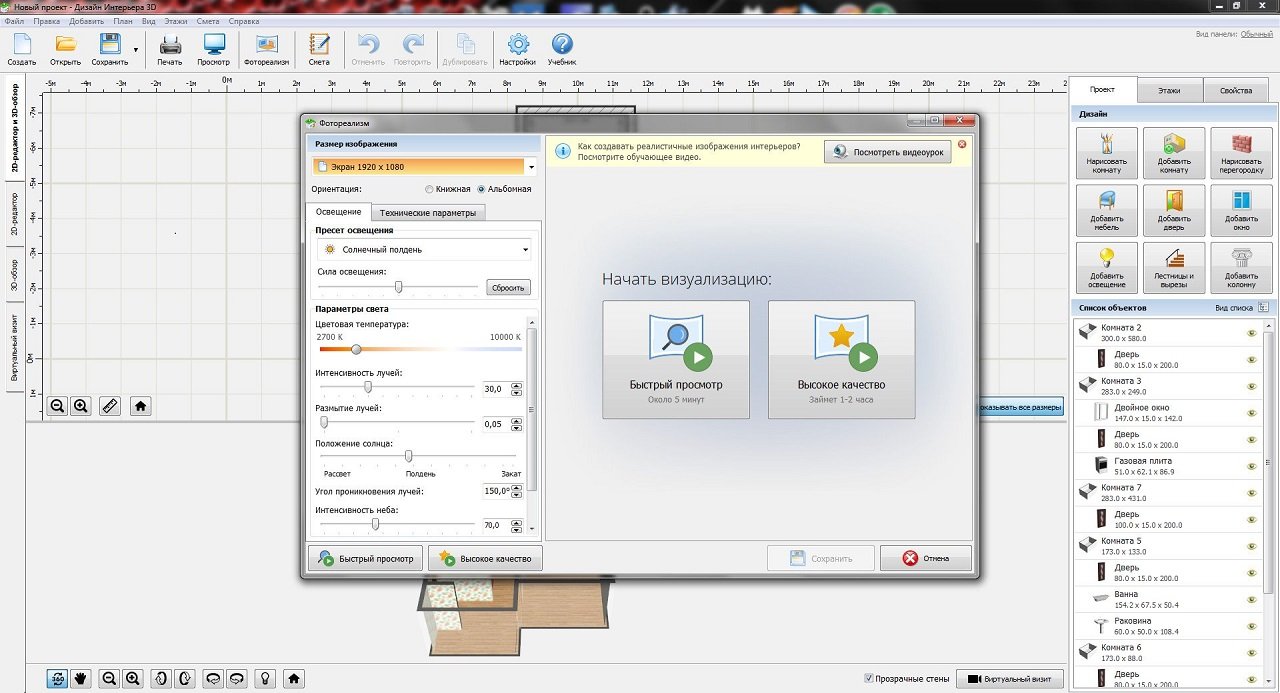Click Добавить мебель icon in design panel
This screenshot has width=1280, height=693.
(1106, 209)
